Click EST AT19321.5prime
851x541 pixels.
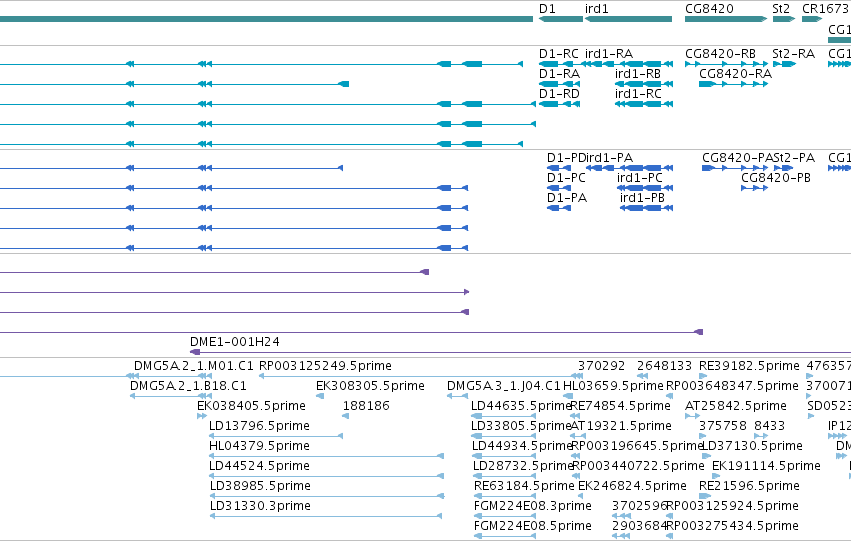[x=578, y=436]
